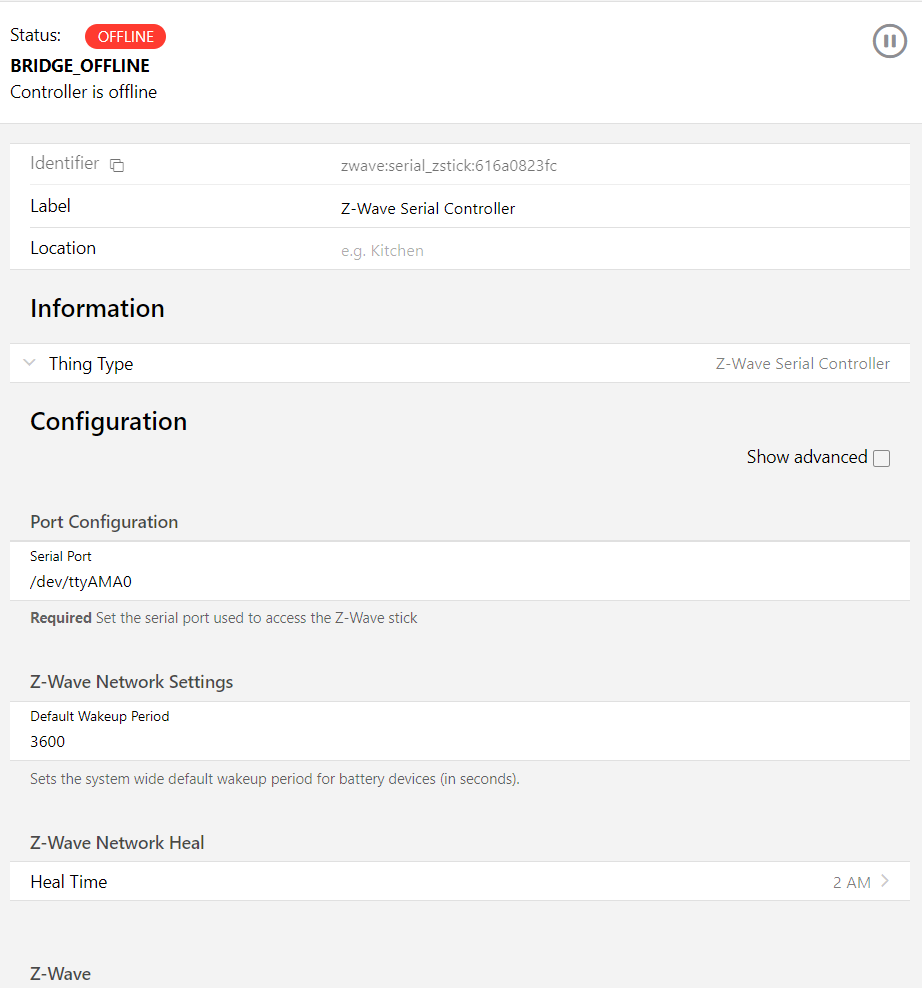This screenshot has width=922, height=988.
Task: Focus the Default Wakeup Period field
Action: 460,742
